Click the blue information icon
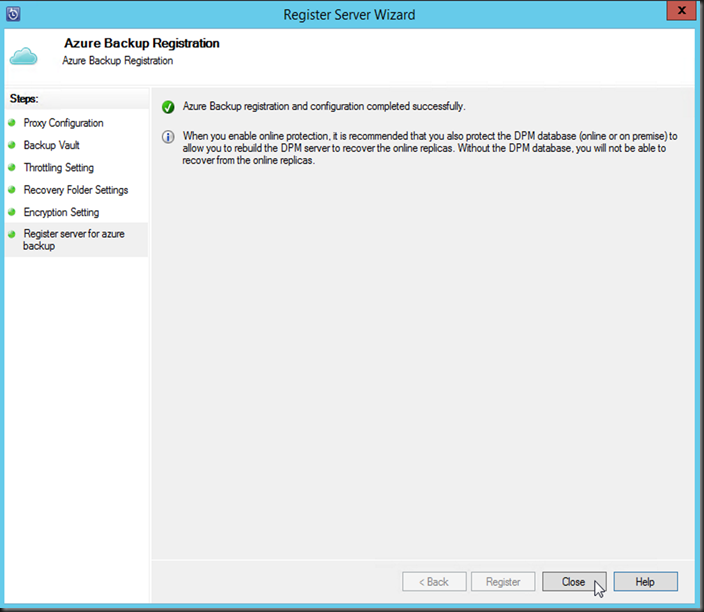The height and width of the screenshot is (612, 704). [168, 137]
